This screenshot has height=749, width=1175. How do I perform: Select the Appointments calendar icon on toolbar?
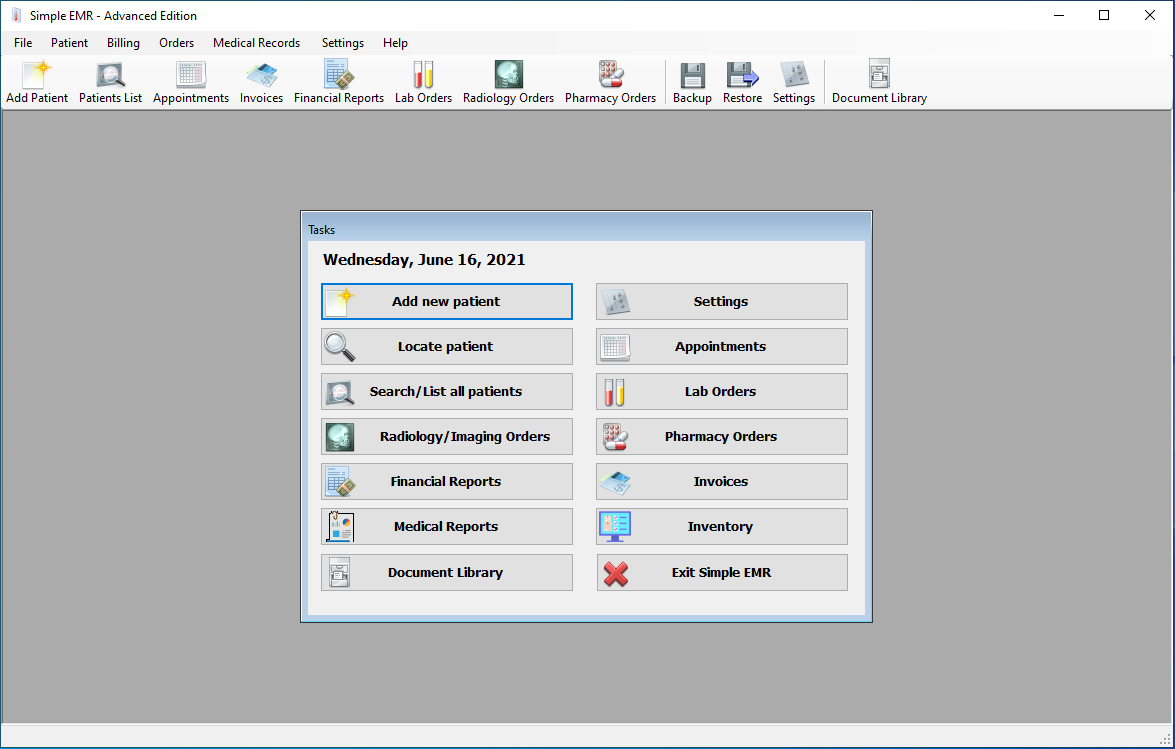(190, 80)
